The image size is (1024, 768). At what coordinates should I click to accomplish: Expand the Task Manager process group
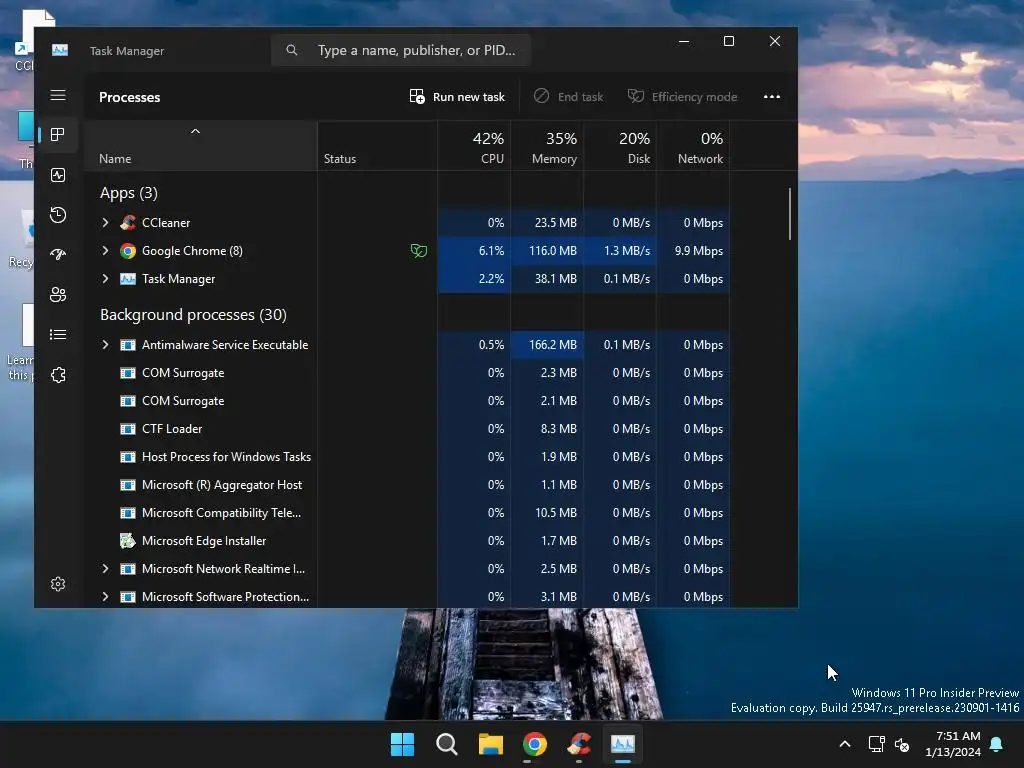click(x=105, y=279)
